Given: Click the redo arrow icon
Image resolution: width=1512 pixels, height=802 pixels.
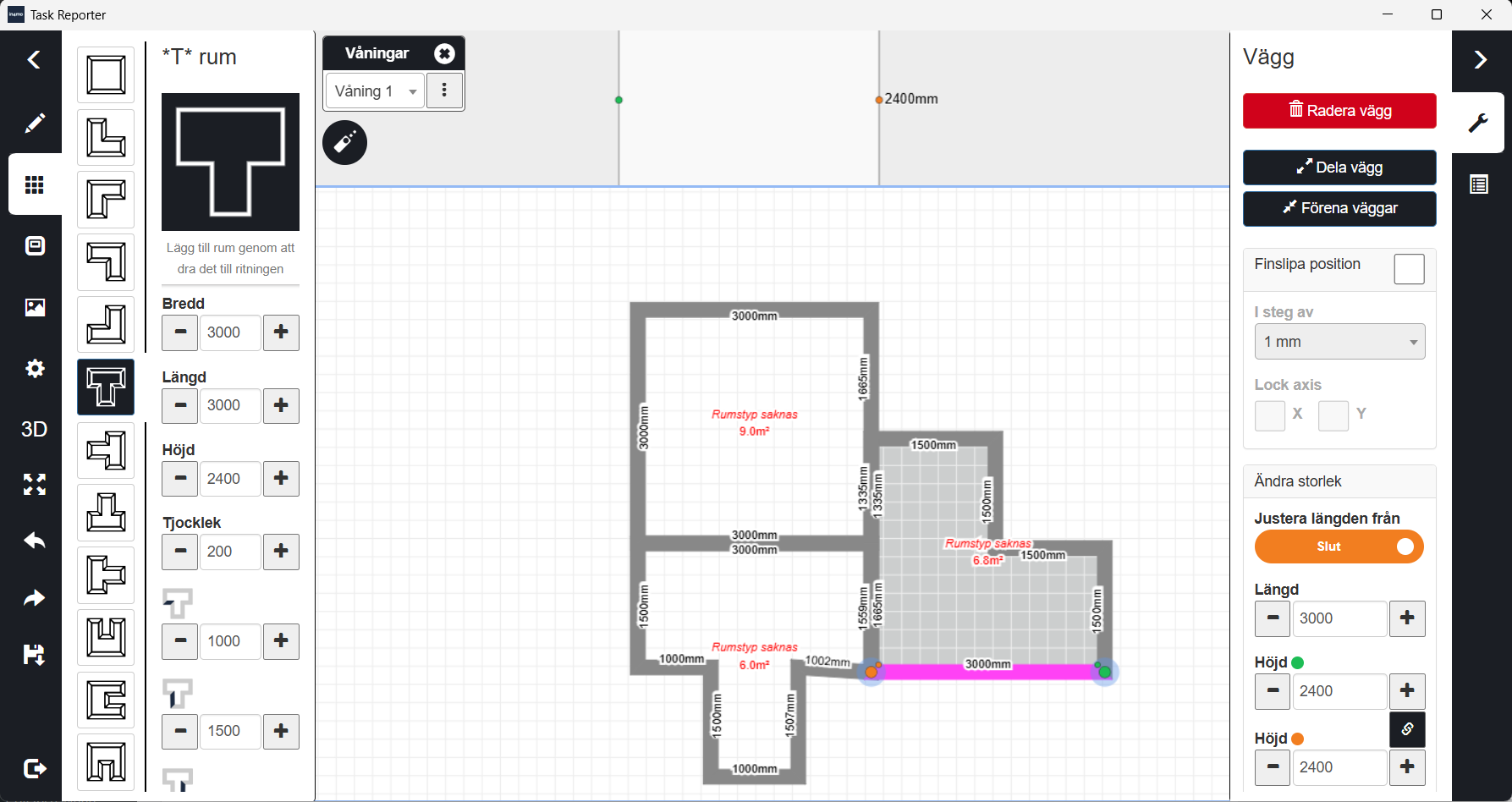Looking at the screenshot, I should pos(34,598).
